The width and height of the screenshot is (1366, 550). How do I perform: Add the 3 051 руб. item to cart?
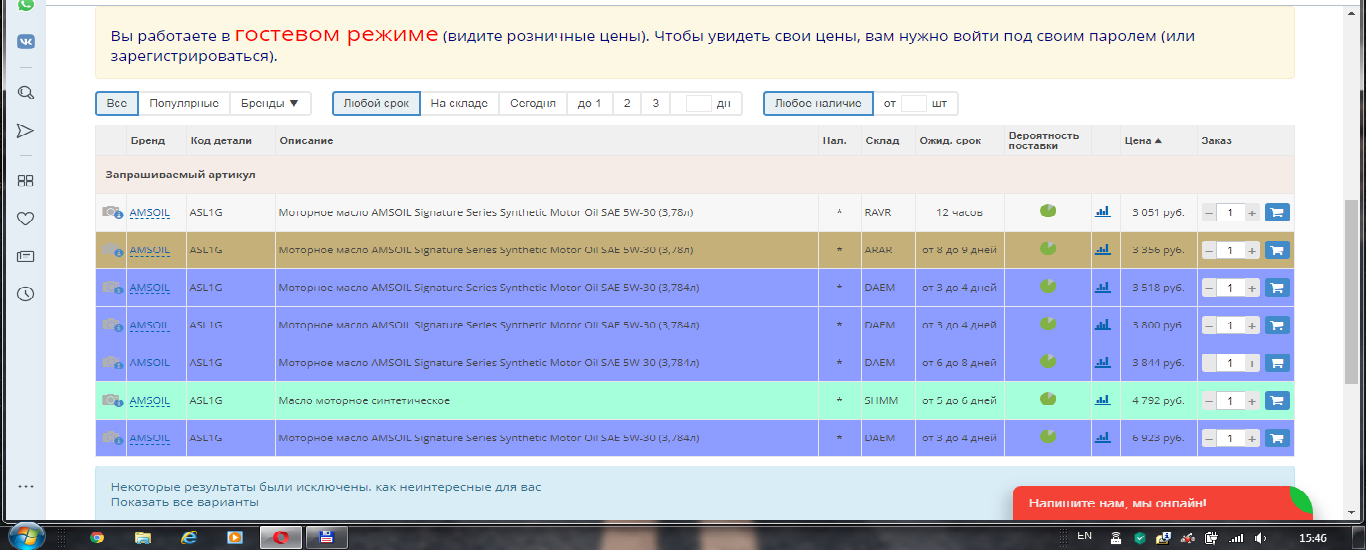[1277, 212]
